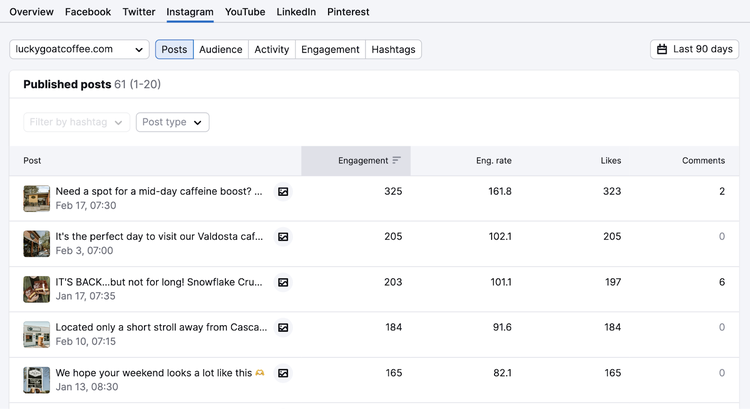This screenshot has width=750, height=409.
Task: Open thumbnail of Cascades stroll post
Action: [36, 335]
